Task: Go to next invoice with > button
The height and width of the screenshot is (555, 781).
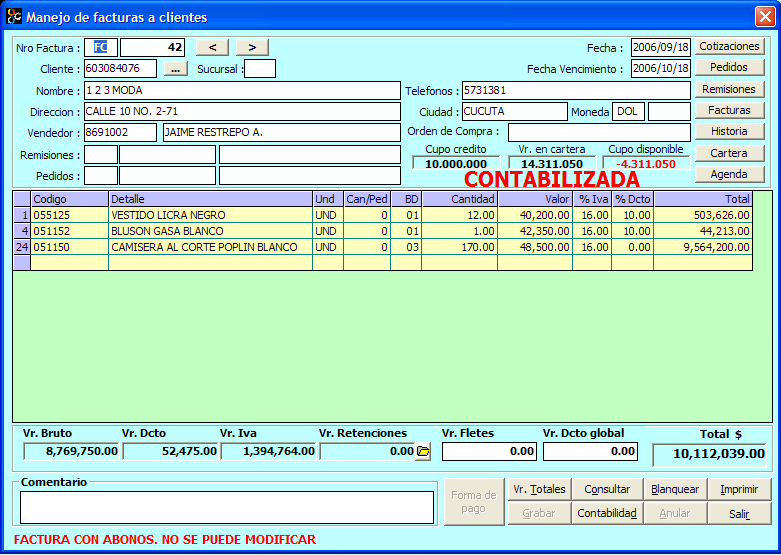Action: [x=252, y=47]
